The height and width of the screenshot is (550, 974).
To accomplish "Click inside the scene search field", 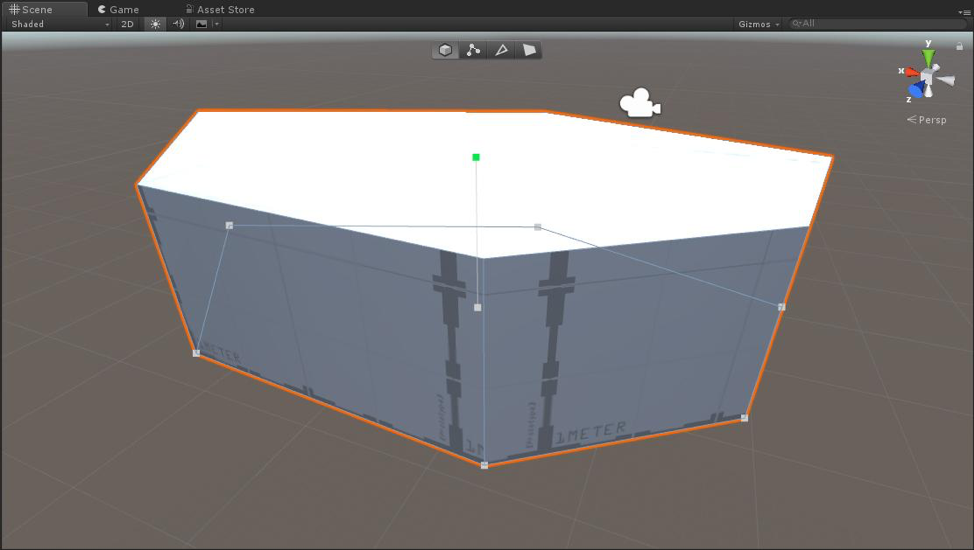I will click(880, 24).
